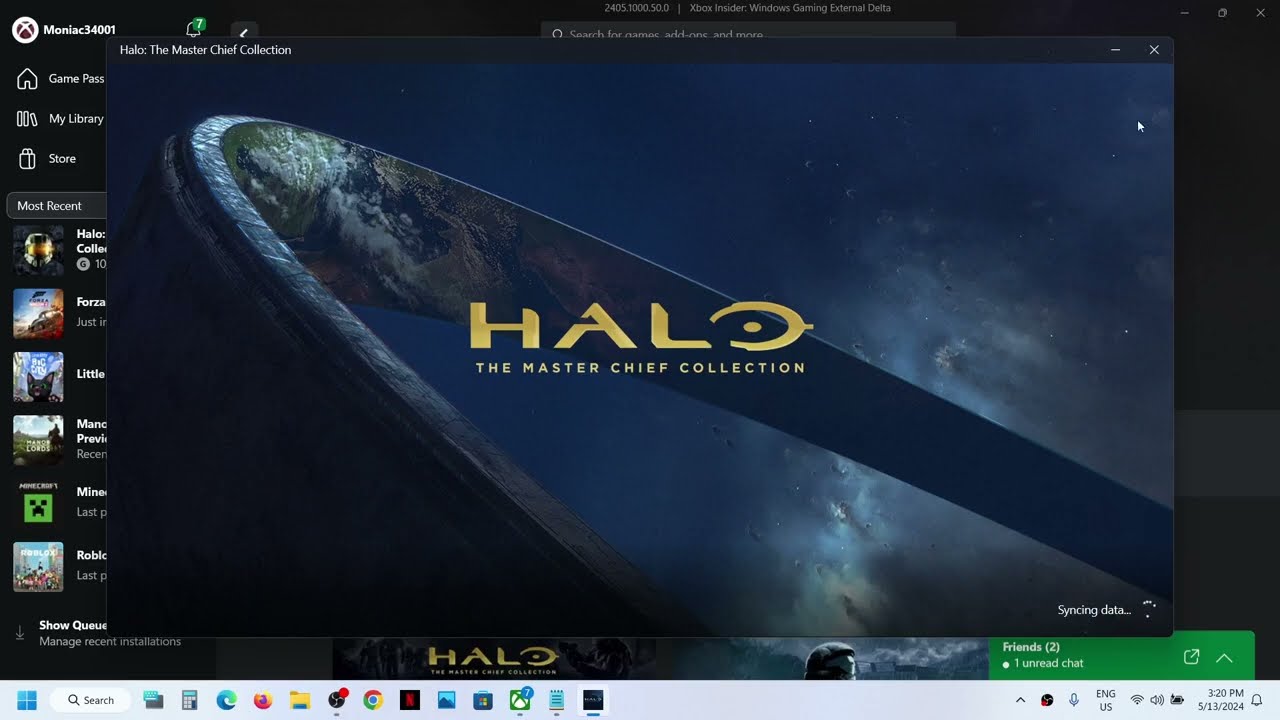Screen dimensions: 1280x720
Task: Check battery status in system tray
Action: click(x=1177, y=700)
